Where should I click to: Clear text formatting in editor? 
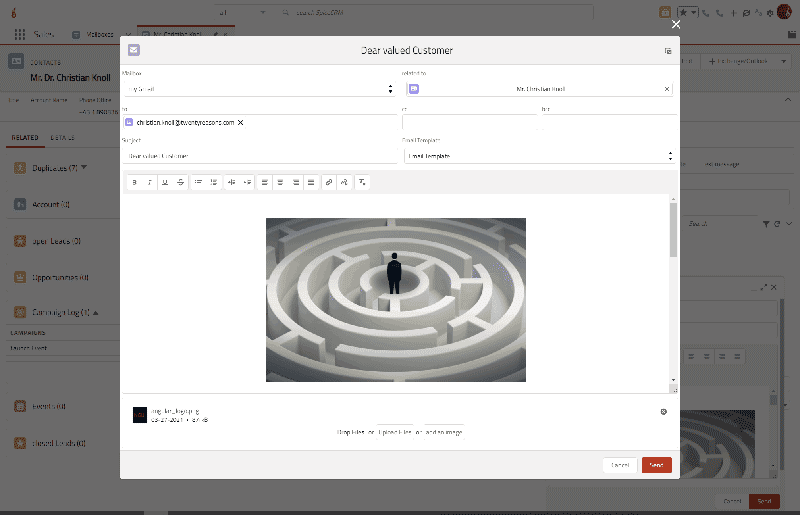(x=362, y=182)
